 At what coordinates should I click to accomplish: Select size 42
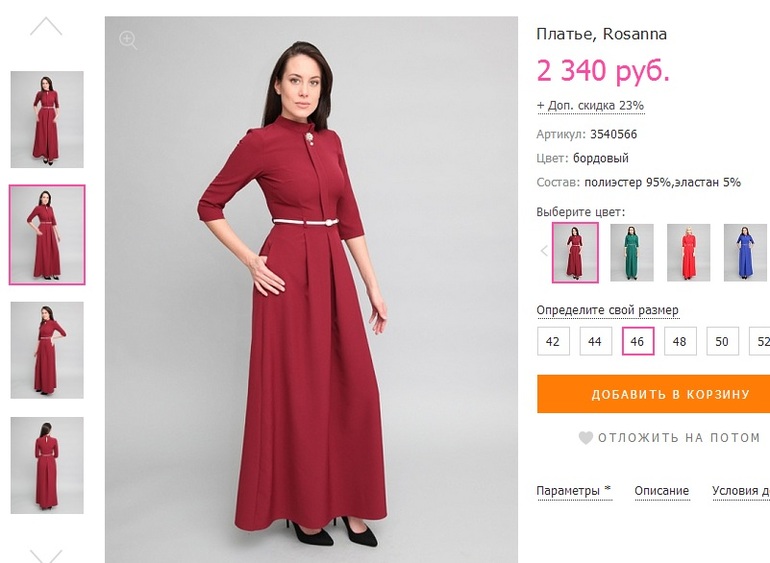coord(553,341)
